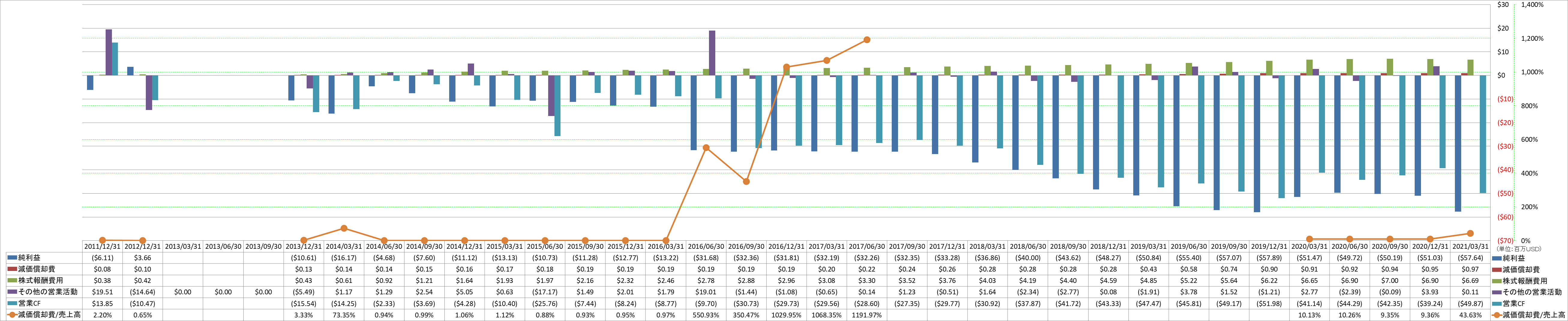
Task: Click the 2021/03/31 column header
Action: pos(1470,246)
